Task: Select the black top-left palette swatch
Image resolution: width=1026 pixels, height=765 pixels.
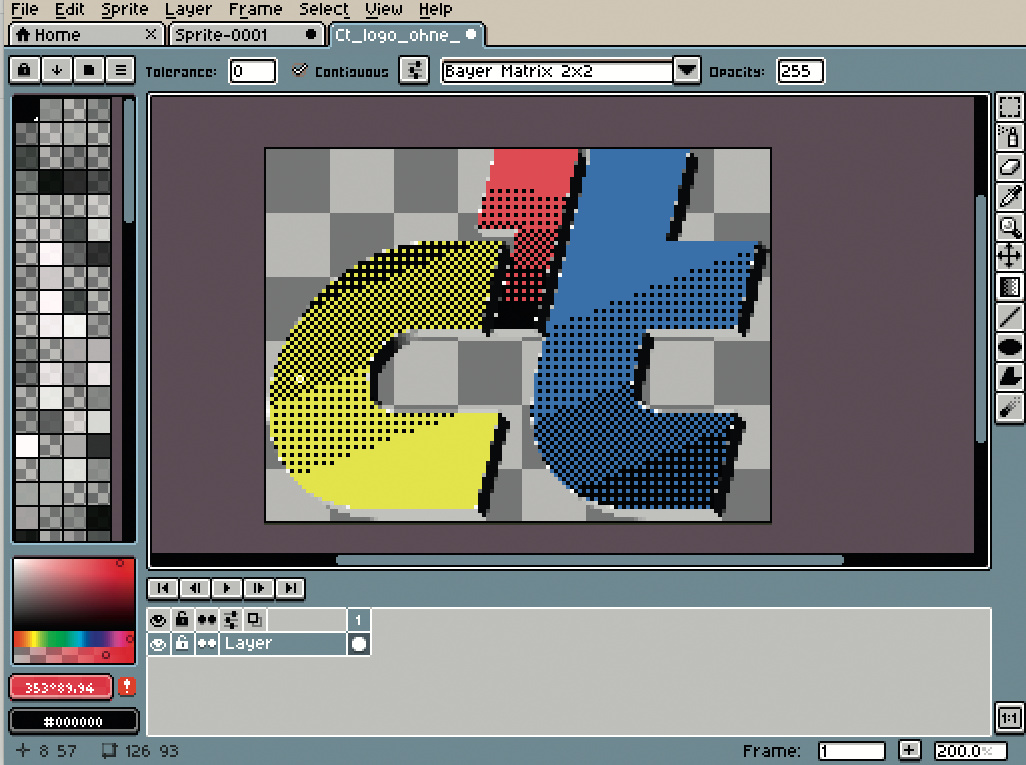Action: pyautogui.click(x=26, y=109)
